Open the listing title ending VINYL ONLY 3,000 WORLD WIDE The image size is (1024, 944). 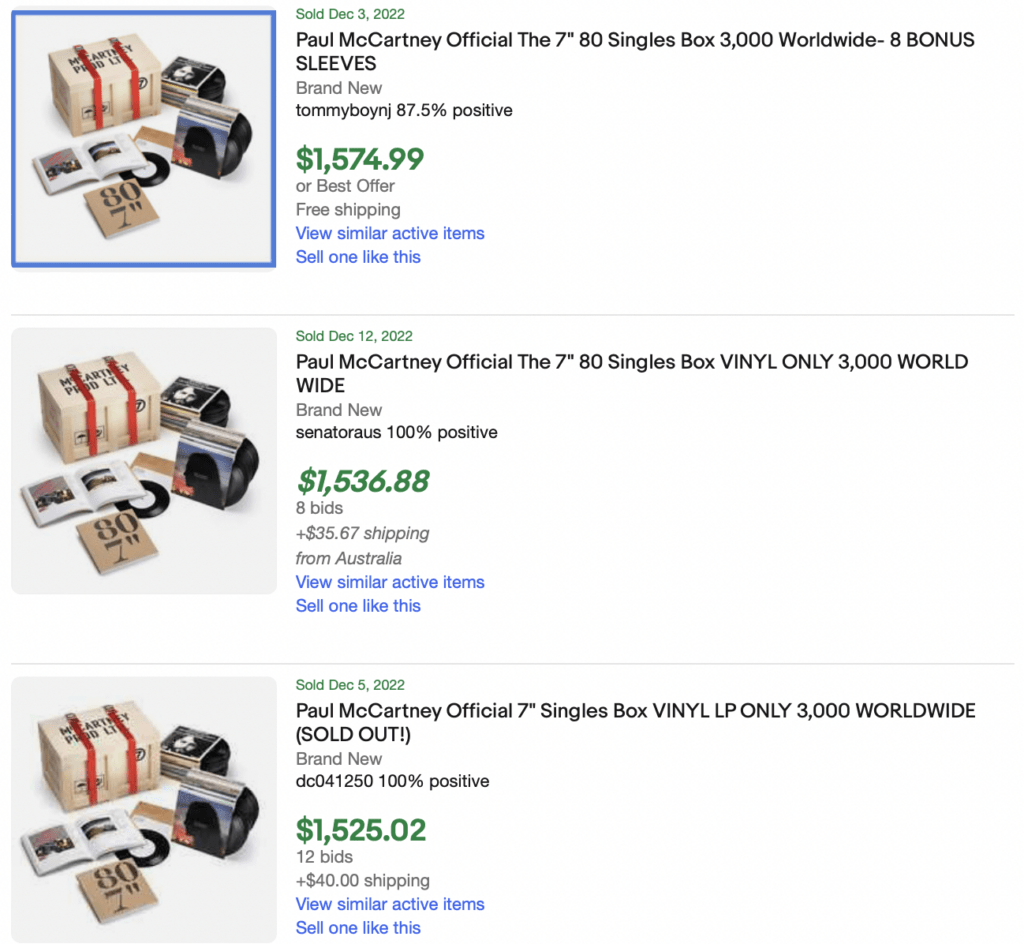click(631, 373)
